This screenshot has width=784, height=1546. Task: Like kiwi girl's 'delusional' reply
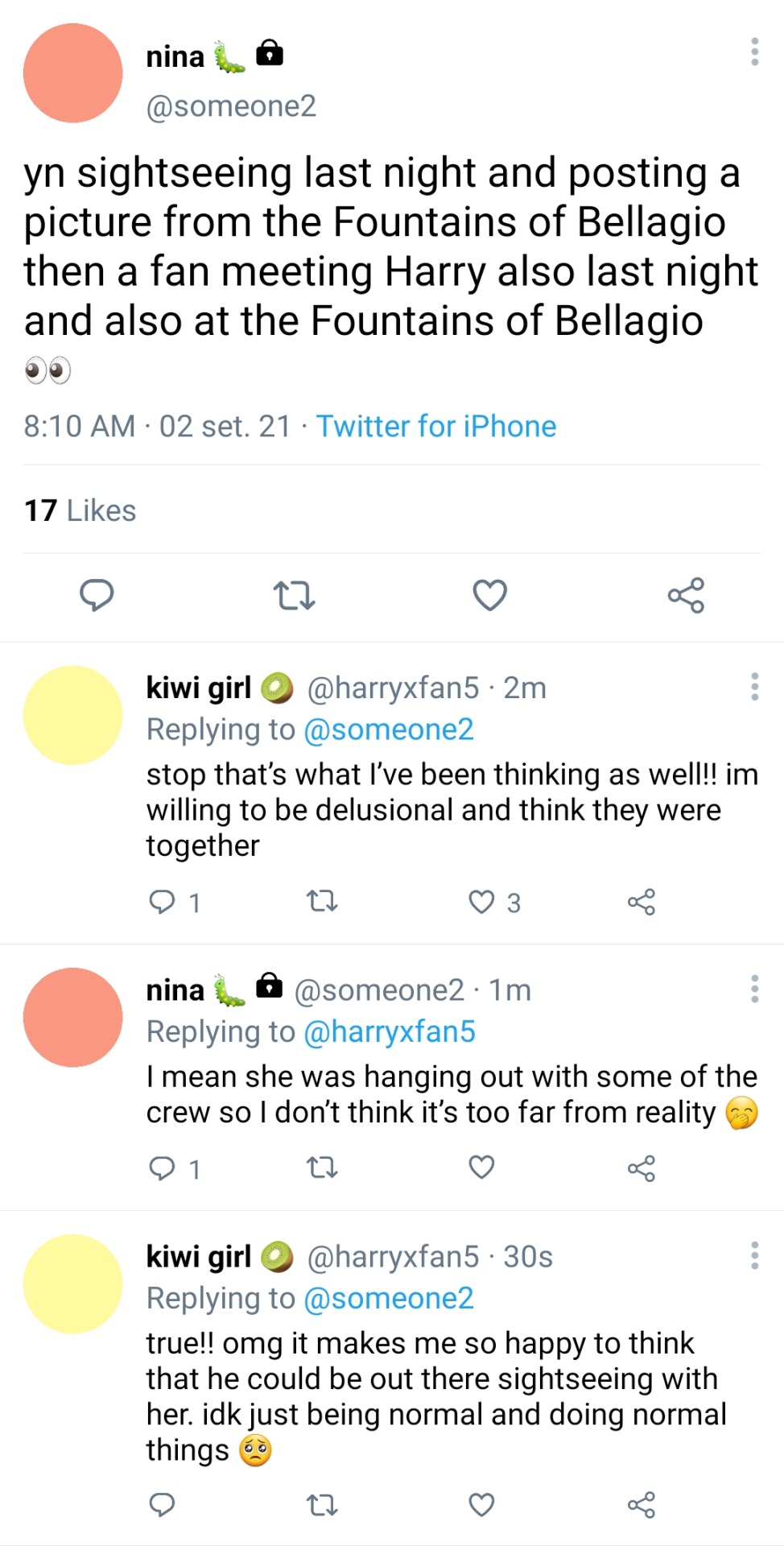pos(481,902)
